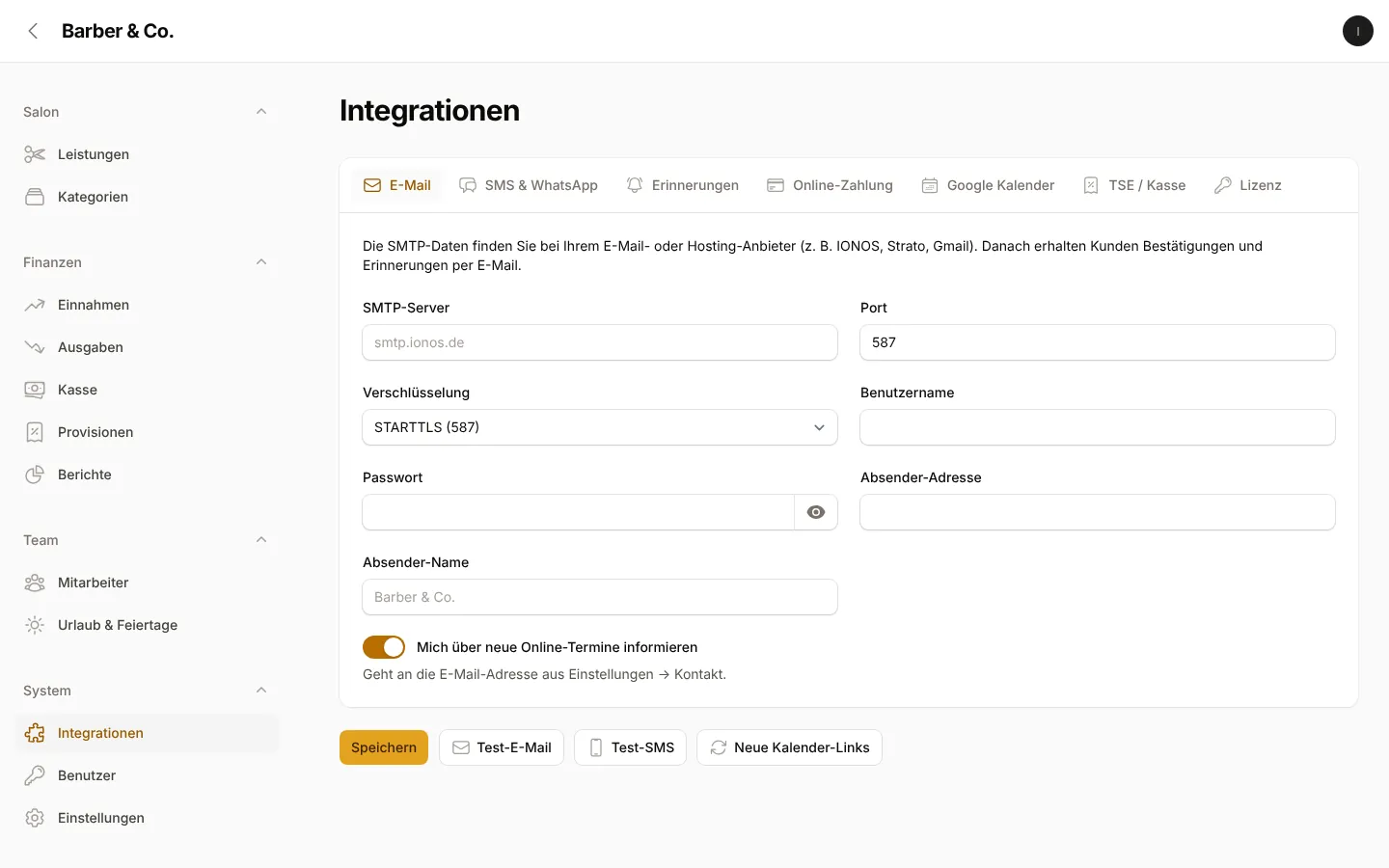The height and width of the screenshot is (868, 1389).
Task: Click the Berichte pie chart icon
Action: (x=35, y=475)
